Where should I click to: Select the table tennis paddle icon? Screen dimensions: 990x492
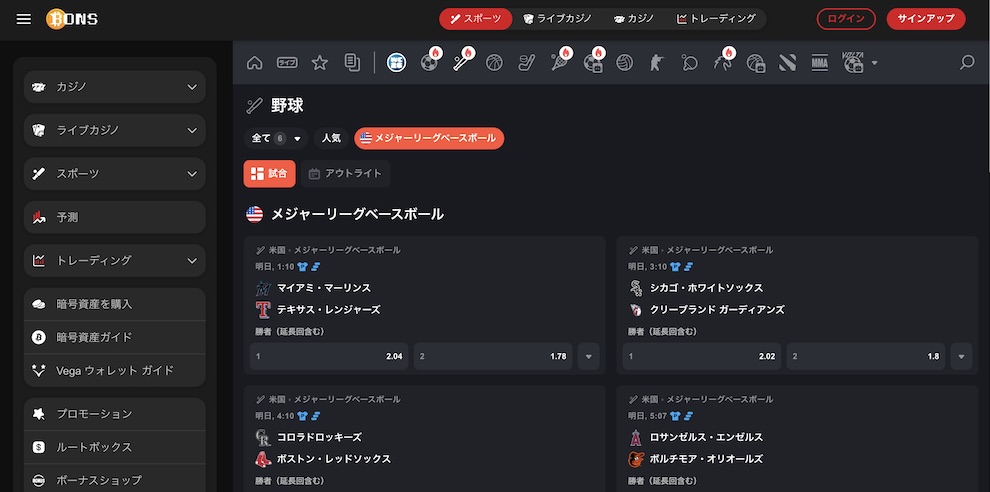pos(689,63)
